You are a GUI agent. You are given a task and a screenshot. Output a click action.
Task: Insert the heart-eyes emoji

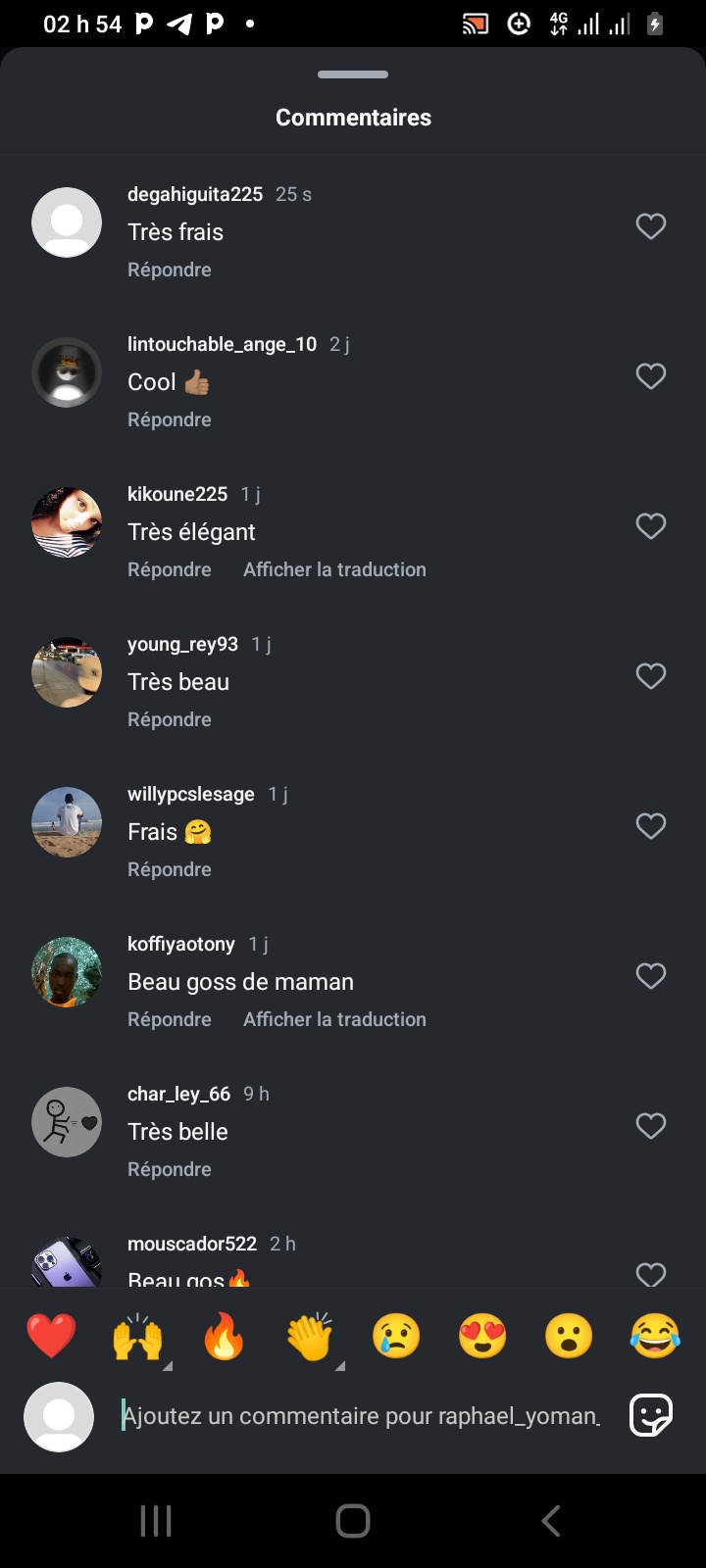[x=482, y=1336]
